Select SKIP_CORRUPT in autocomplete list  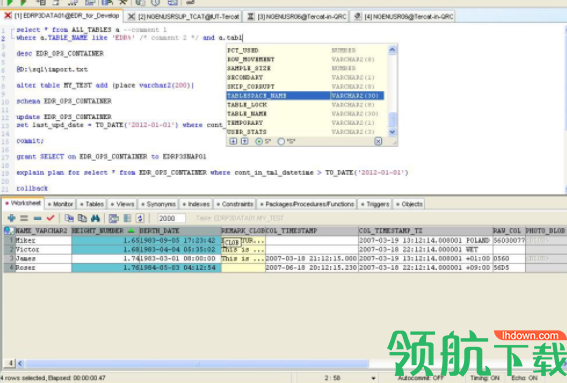click(x=305, y=86)
